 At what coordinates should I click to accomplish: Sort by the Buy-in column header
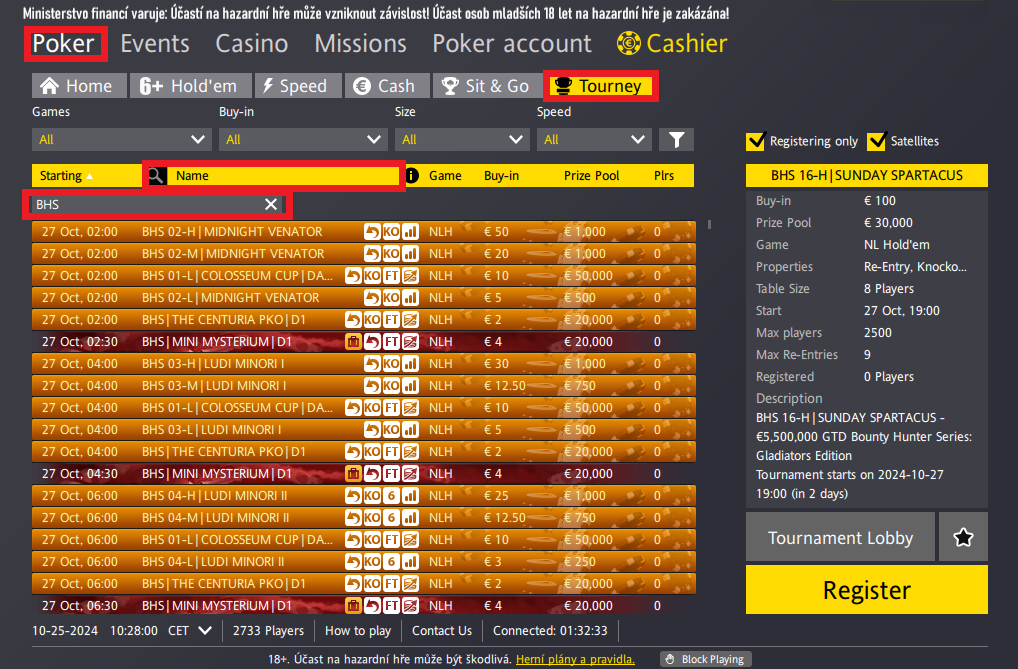click(501, 175)
